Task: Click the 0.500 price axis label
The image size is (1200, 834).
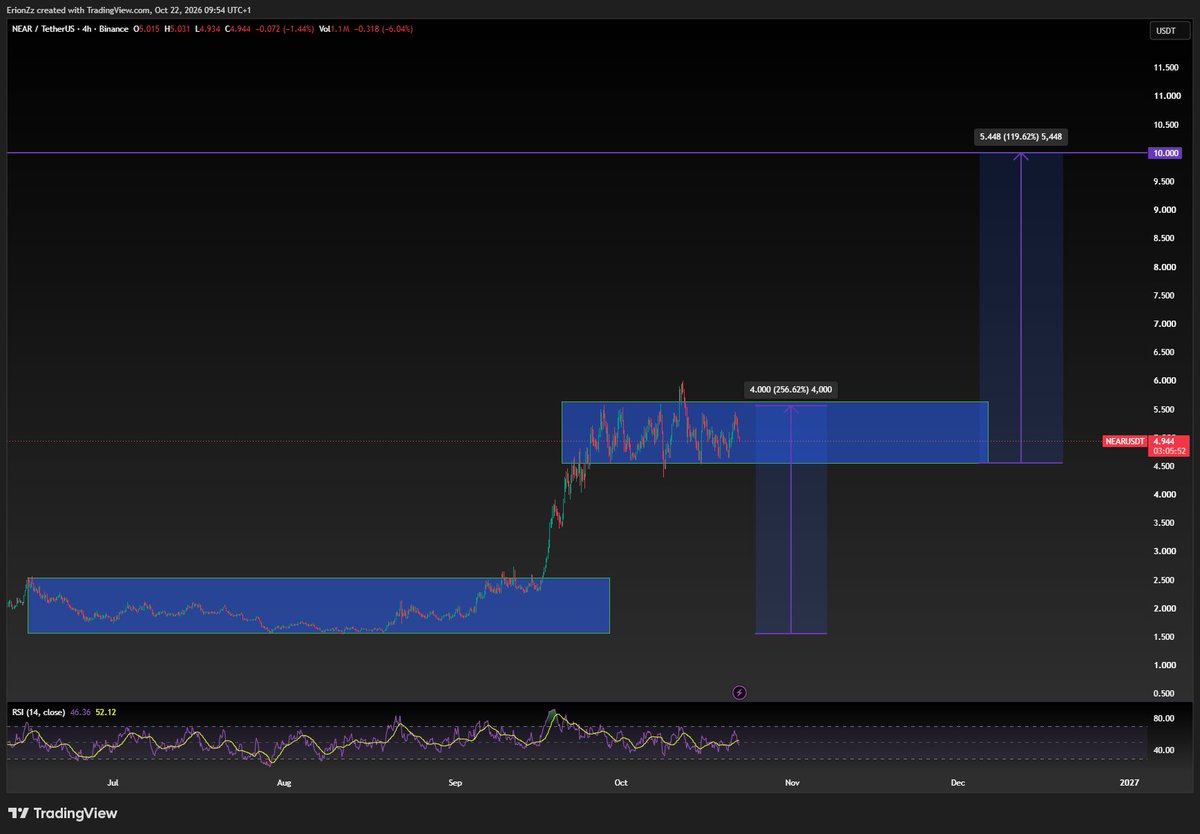Action: (x=1166, y=694)
